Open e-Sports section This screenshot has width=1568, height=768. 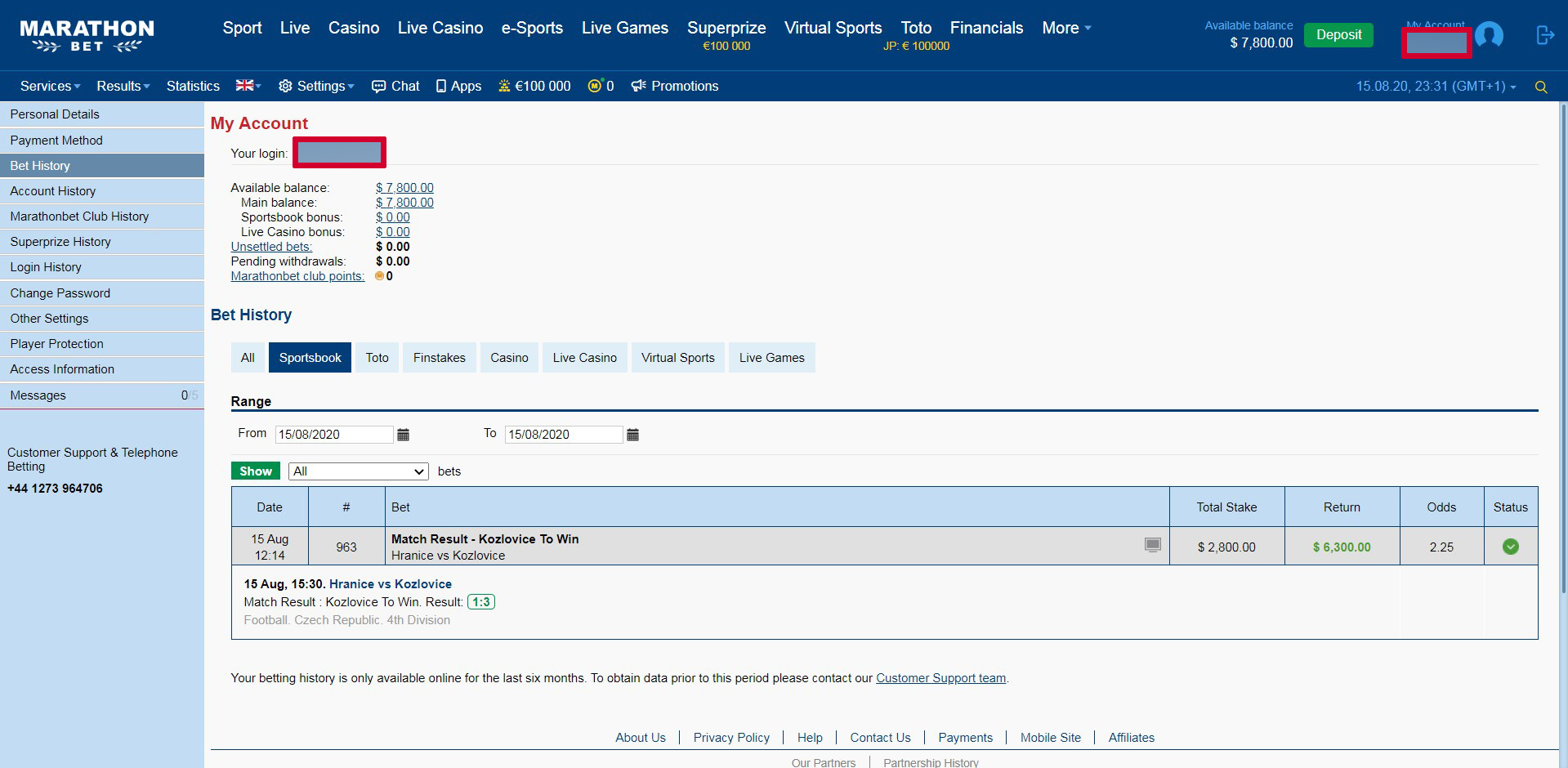[x=532, y=28]
